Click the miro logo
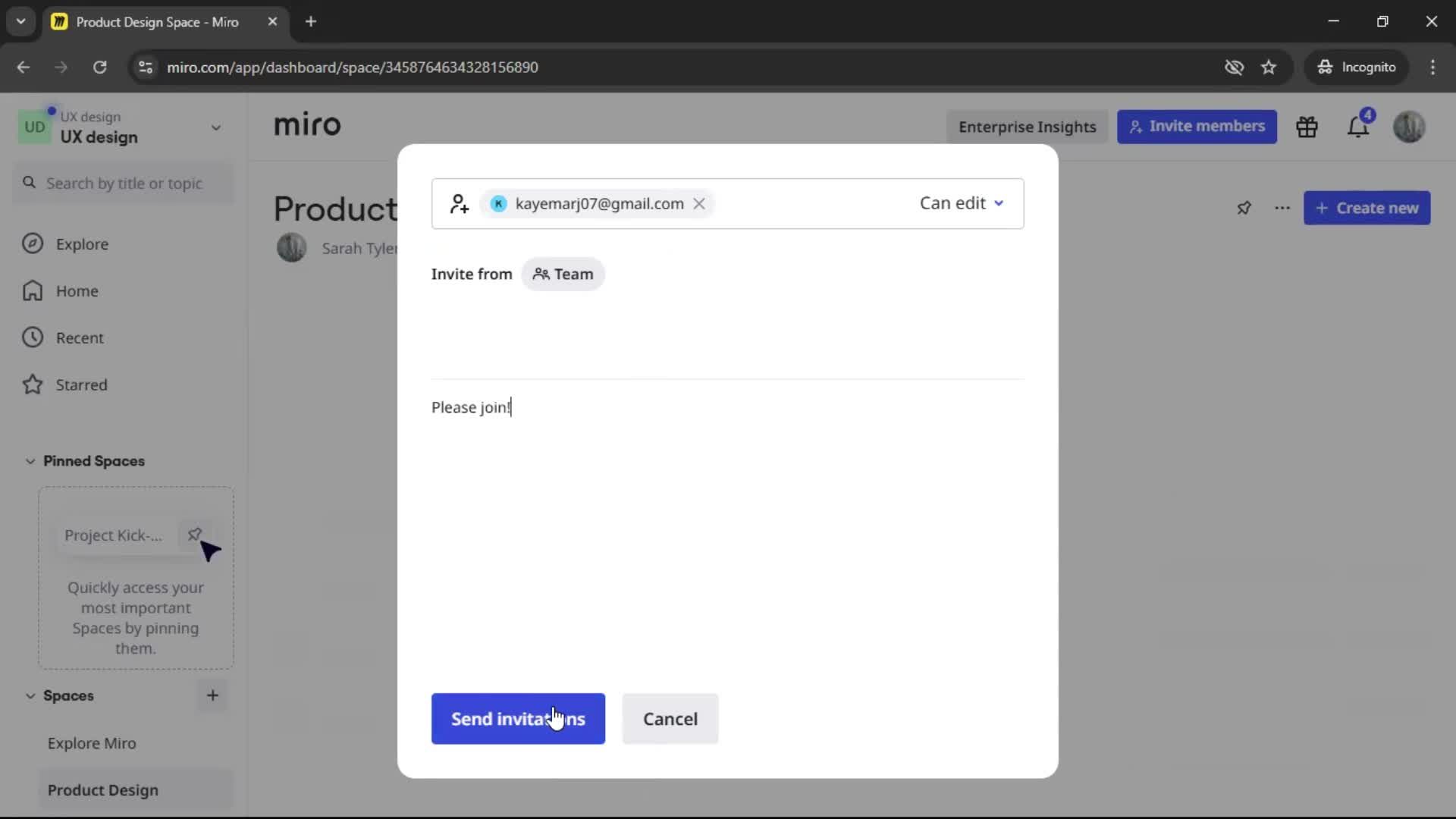This screenshot has width=1456, height=819. (x=307, y=124)
